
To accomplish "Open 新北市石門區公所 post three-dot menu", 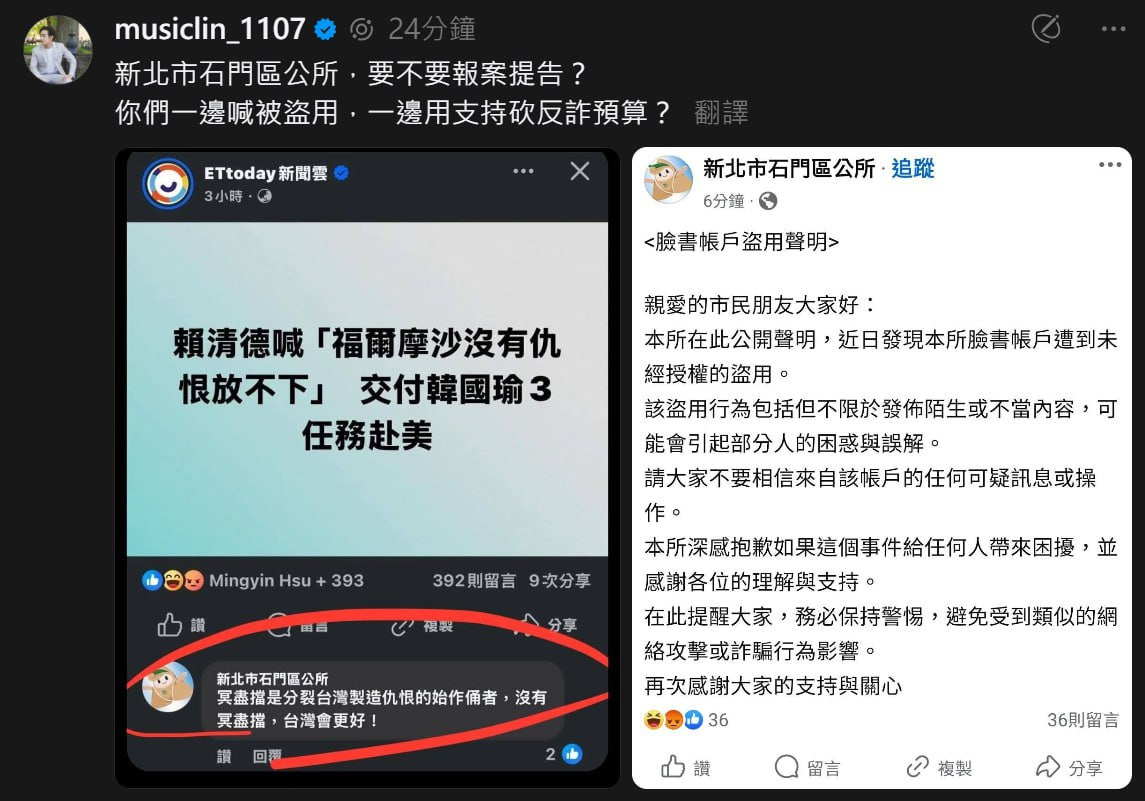I will point(1110,165).
